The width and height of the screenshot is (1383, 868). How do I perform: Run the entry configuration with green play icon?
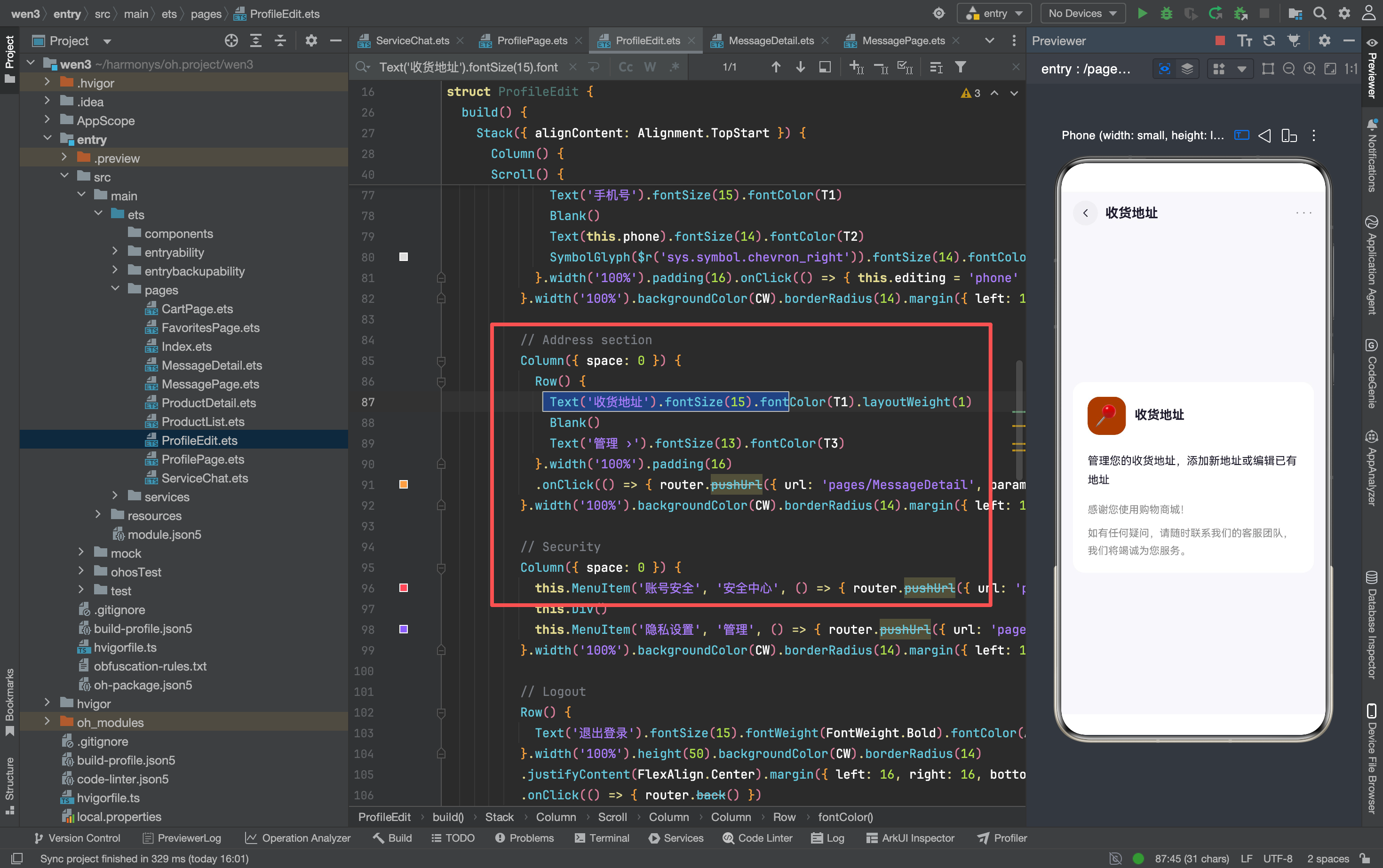coord(1142,13)
